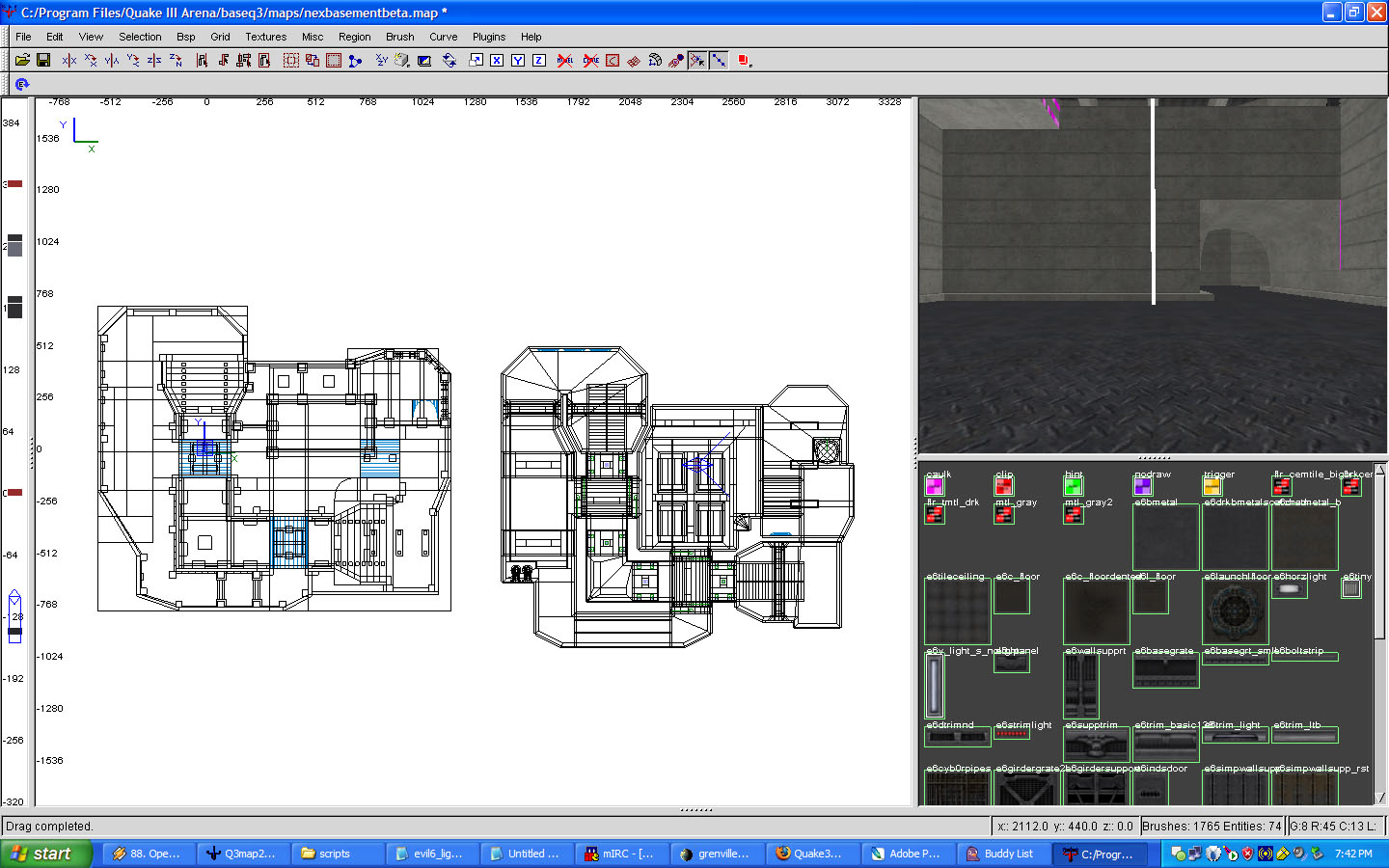Toggle don't select curved brushes
1389x868 pixels.
pos(590,60)
